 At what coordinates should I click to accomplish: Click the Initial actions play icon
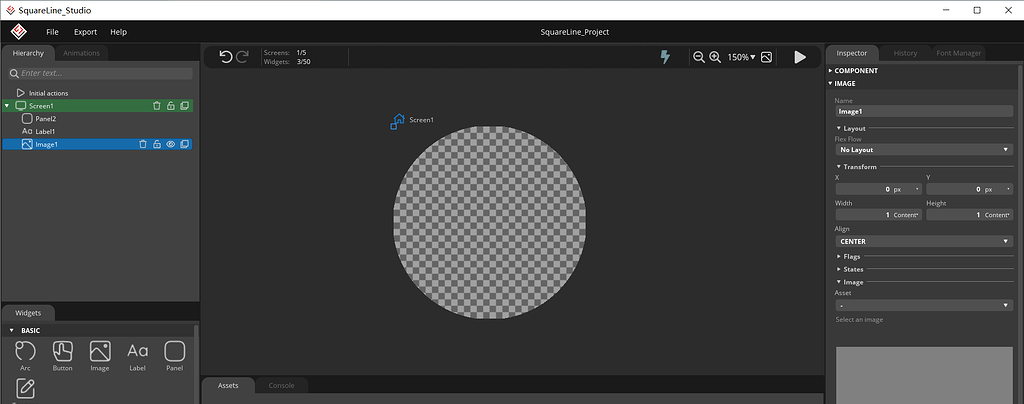click(21, 93)
